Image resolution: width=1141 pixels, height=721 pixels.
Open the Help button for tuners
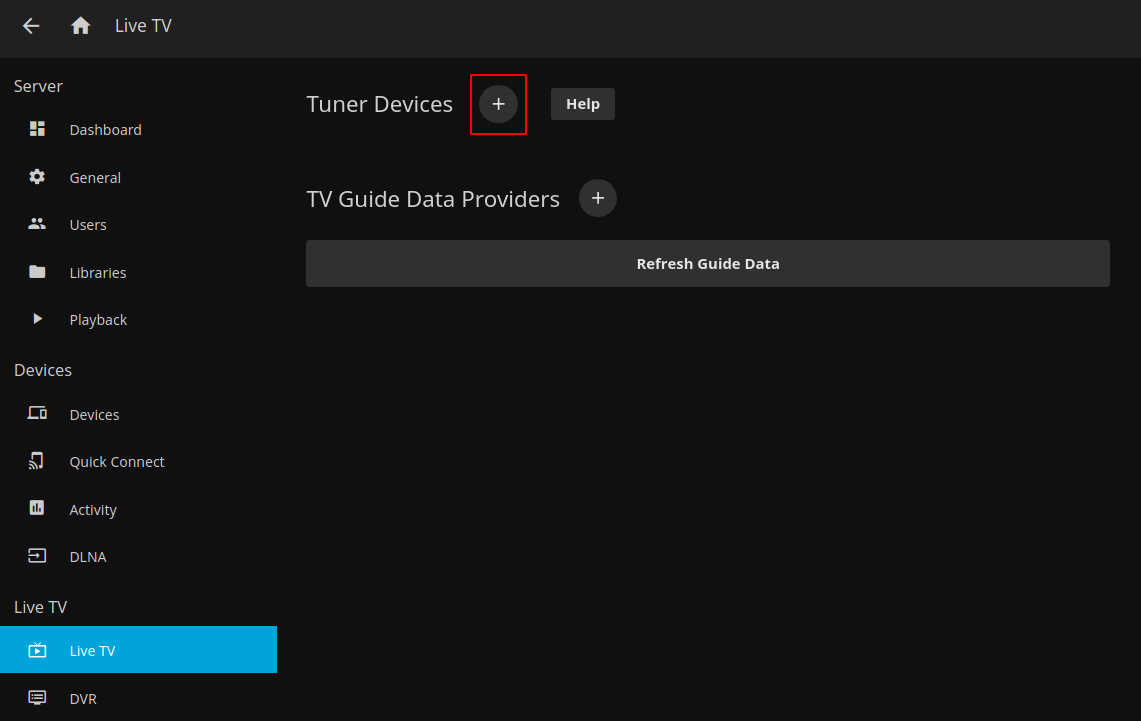click(582, 104)
